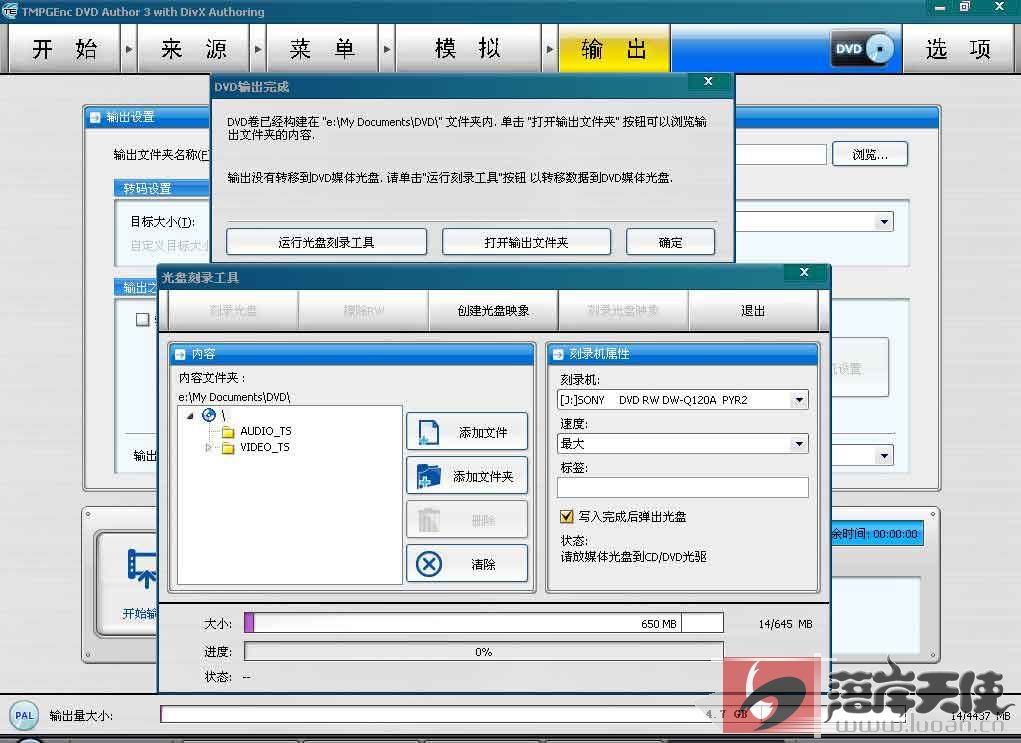Collapse the root node in content tree

(190, 415)
